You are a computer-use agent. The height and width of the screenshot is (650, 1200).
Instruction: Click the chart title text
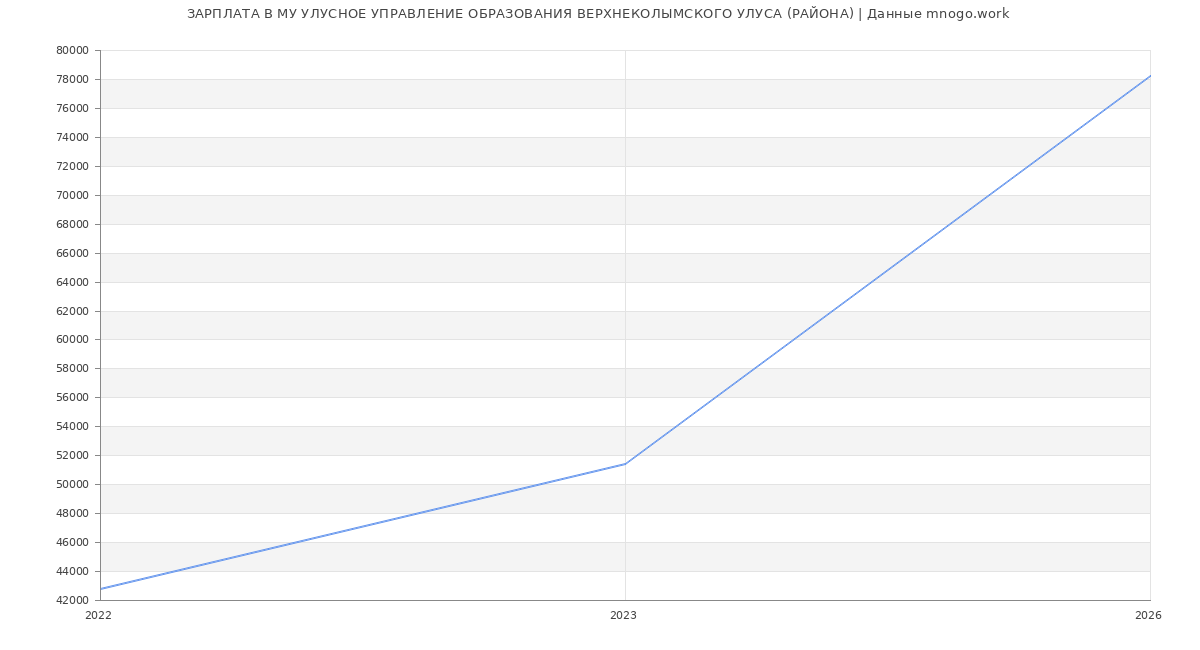pyautogui.click(x=598, y=14)
